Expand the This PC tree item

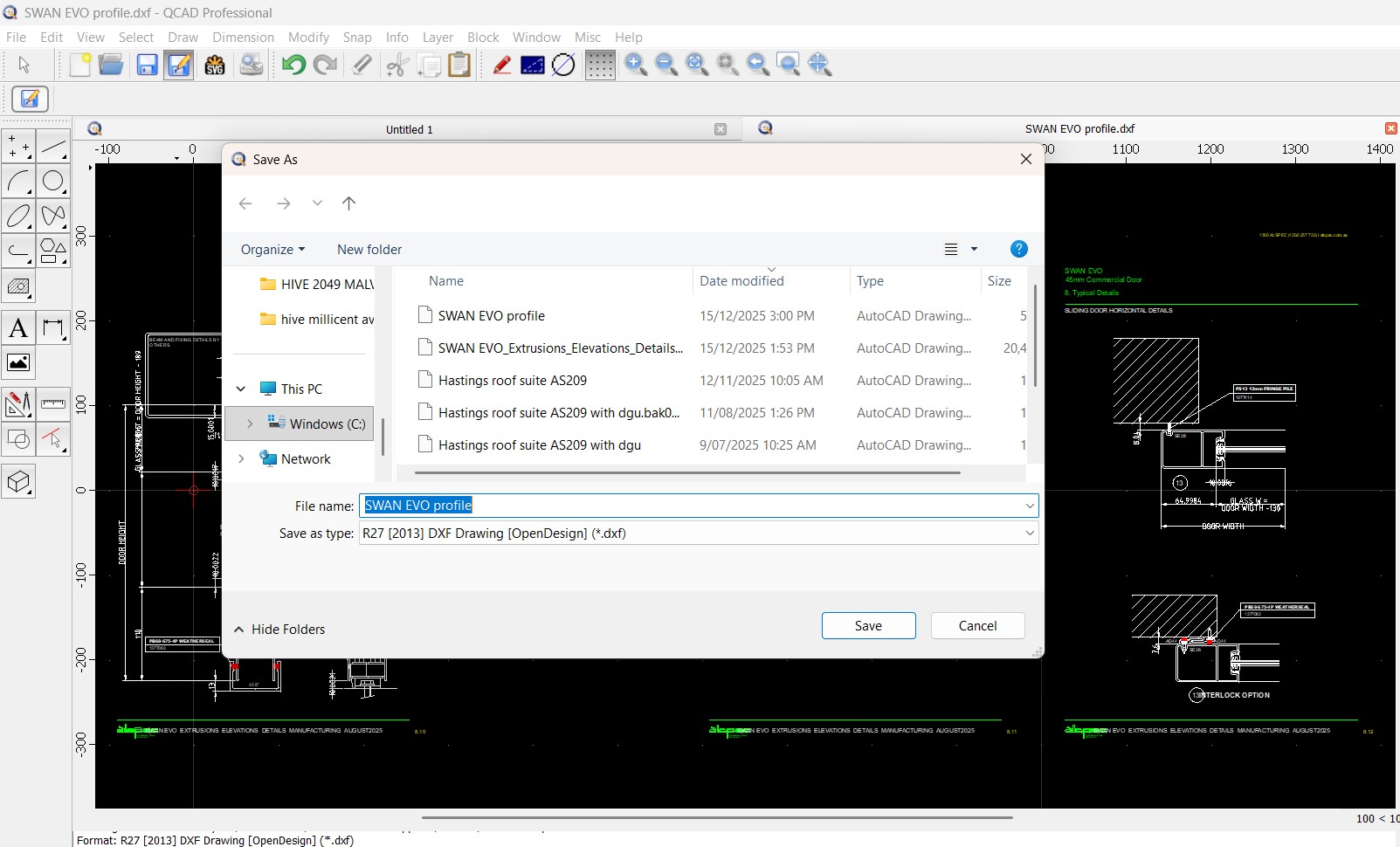[242, 389]
